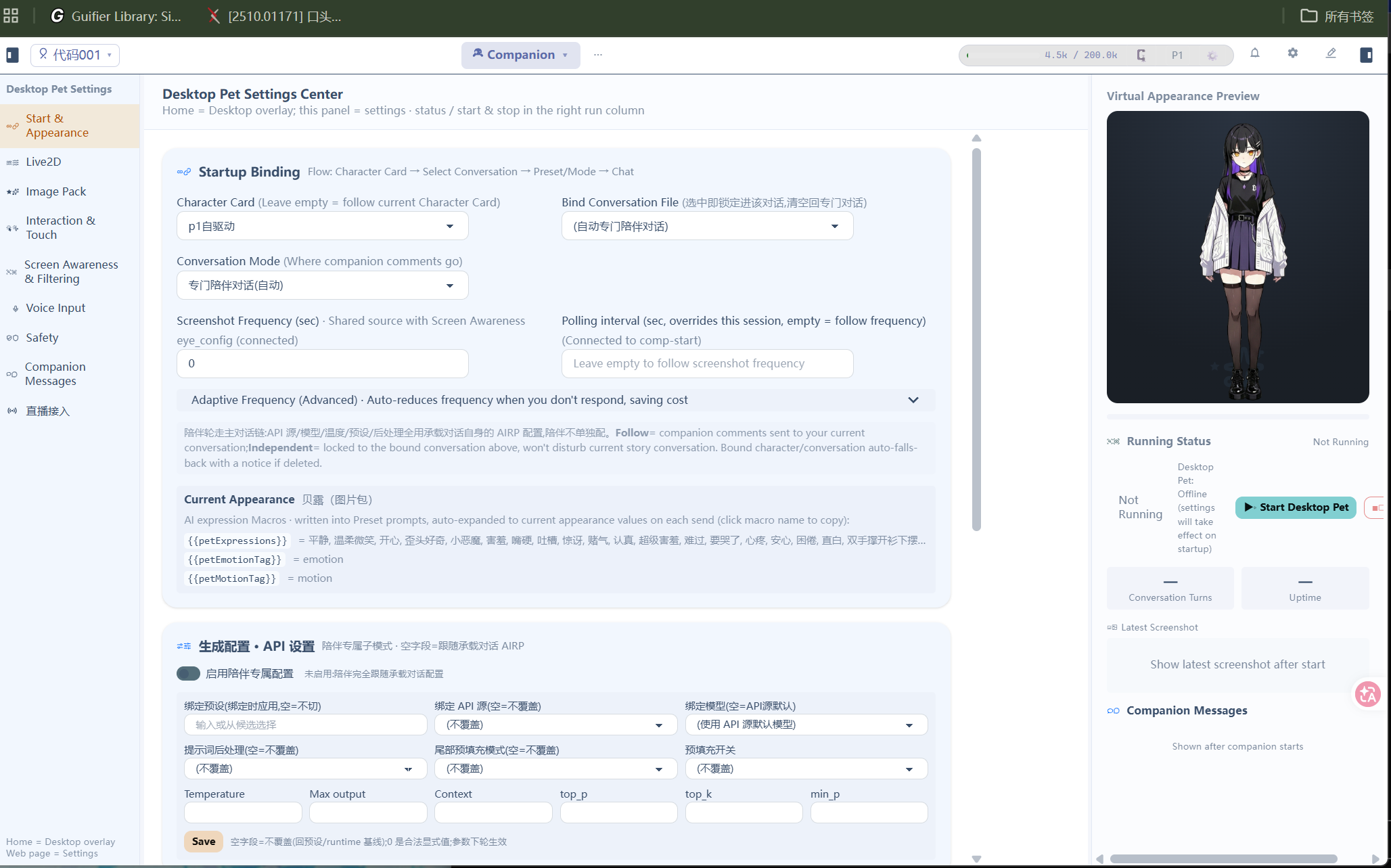This screenshot has height=868, width=1391.
Task: Open the settings gear in the top bar
Action: pos(1293,53)
